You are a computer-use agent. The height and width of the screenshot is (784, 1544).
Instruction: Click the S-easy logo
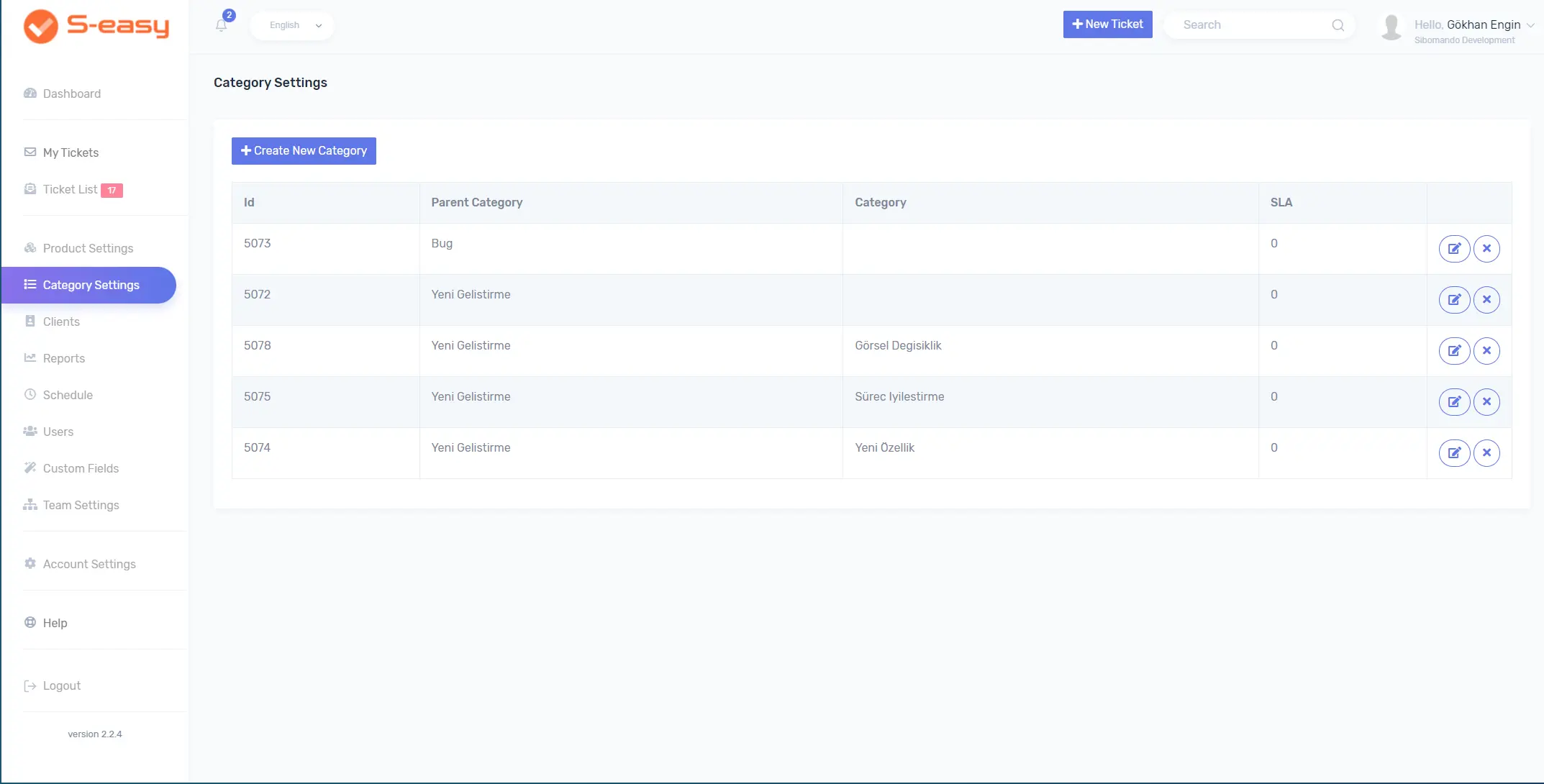pyautogui.click(x=96, y=27)
